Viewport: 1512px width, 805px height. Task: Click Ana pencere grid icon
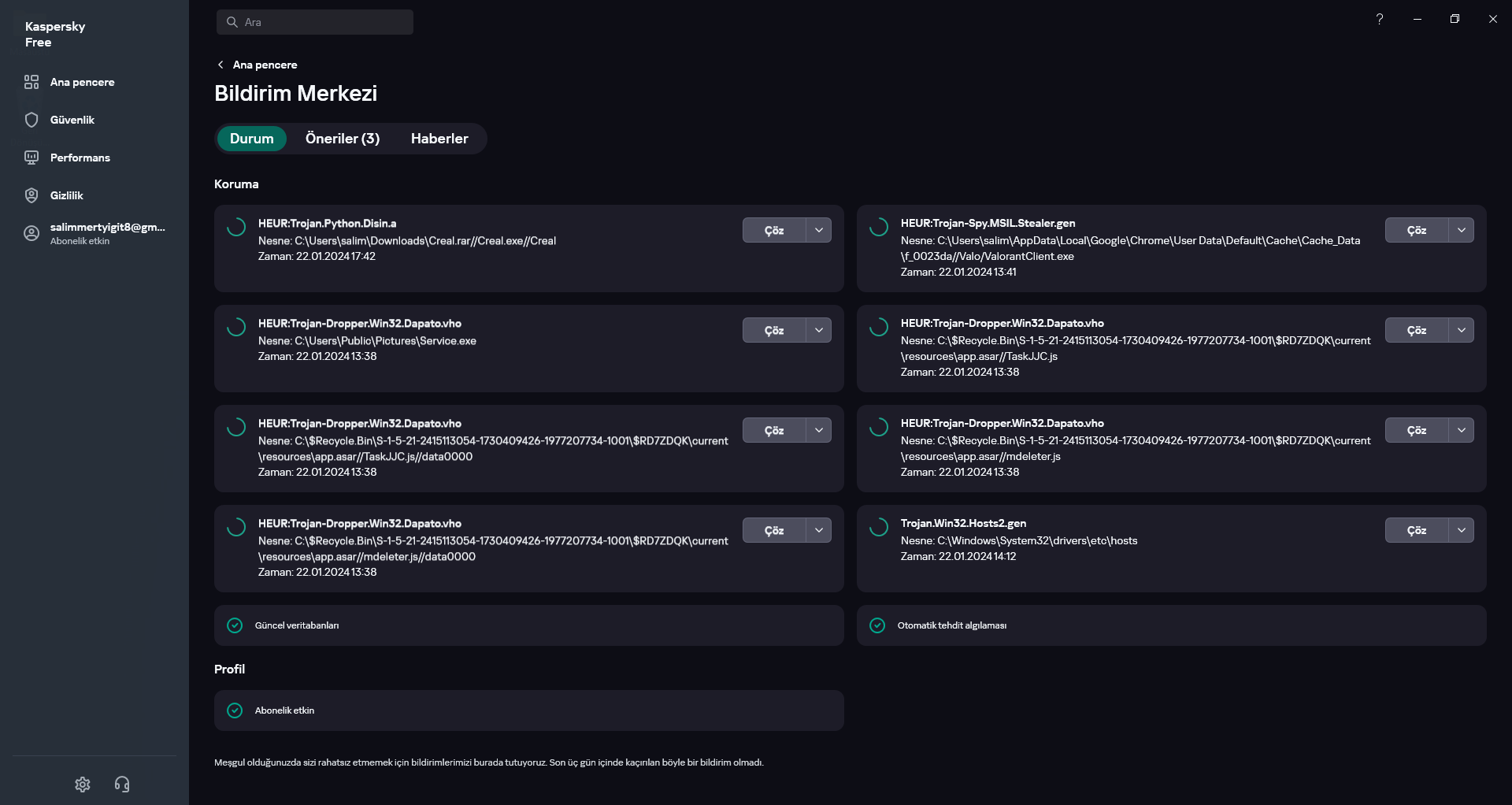click(x=31, y=82)
